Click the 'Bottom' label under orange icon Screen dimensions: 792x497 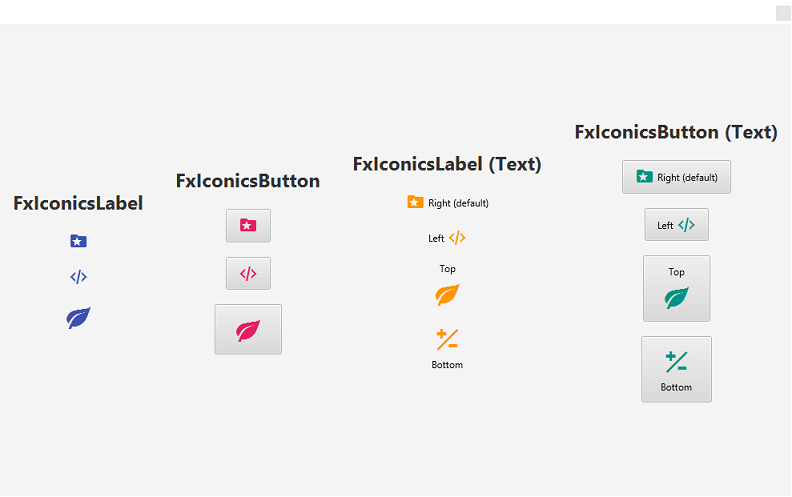point(447,365)
